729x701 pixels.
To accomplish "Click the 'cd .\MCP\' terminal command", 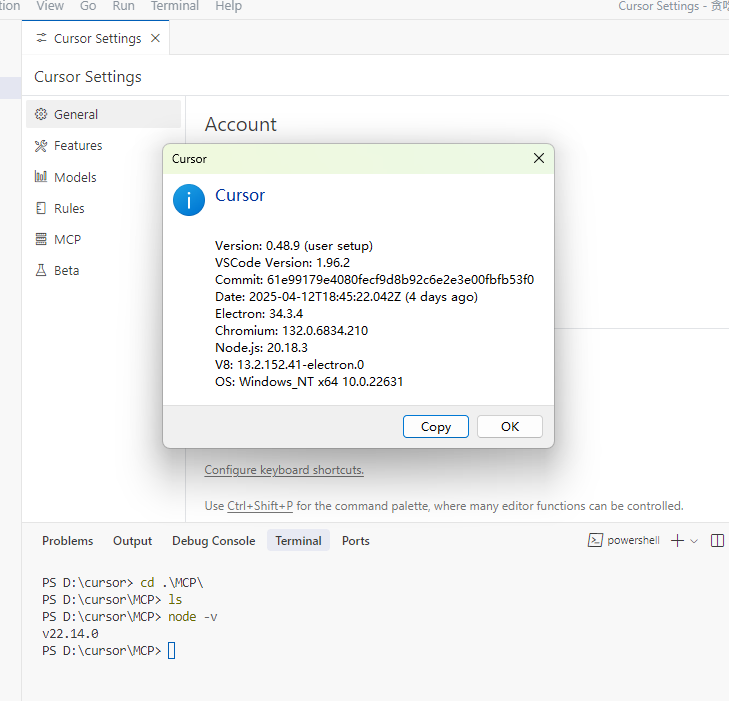I will tap(172, 583).
